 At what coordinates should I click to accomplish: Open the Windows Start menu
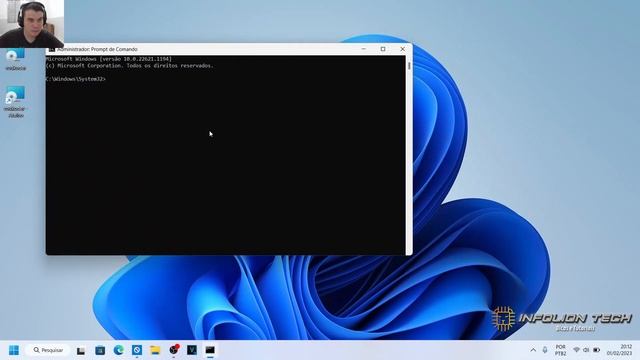pyautogui.click(x=14, y=350)
